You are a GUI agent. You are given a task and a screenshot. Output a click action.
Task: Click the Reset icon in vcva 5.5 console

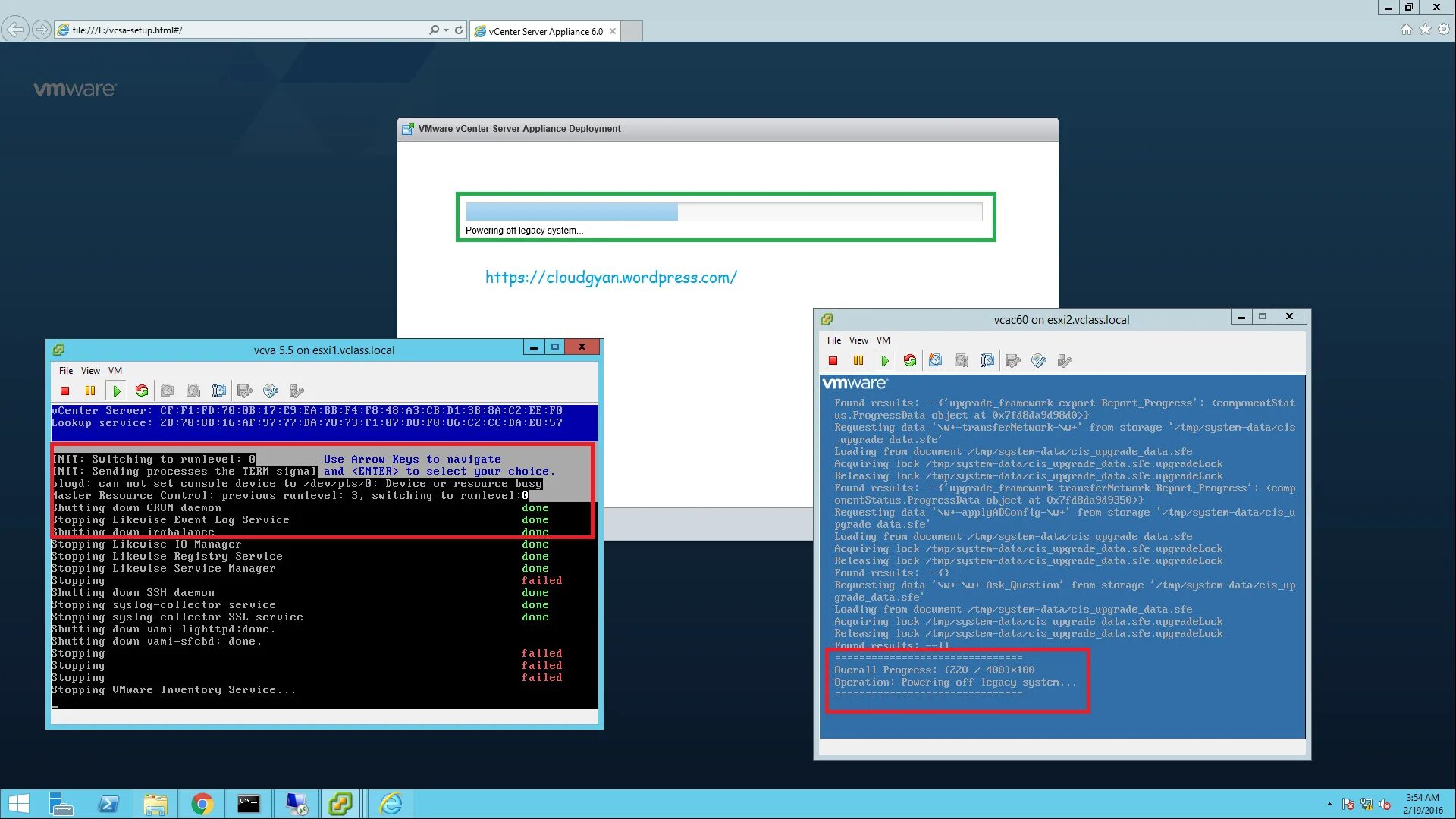142,391
